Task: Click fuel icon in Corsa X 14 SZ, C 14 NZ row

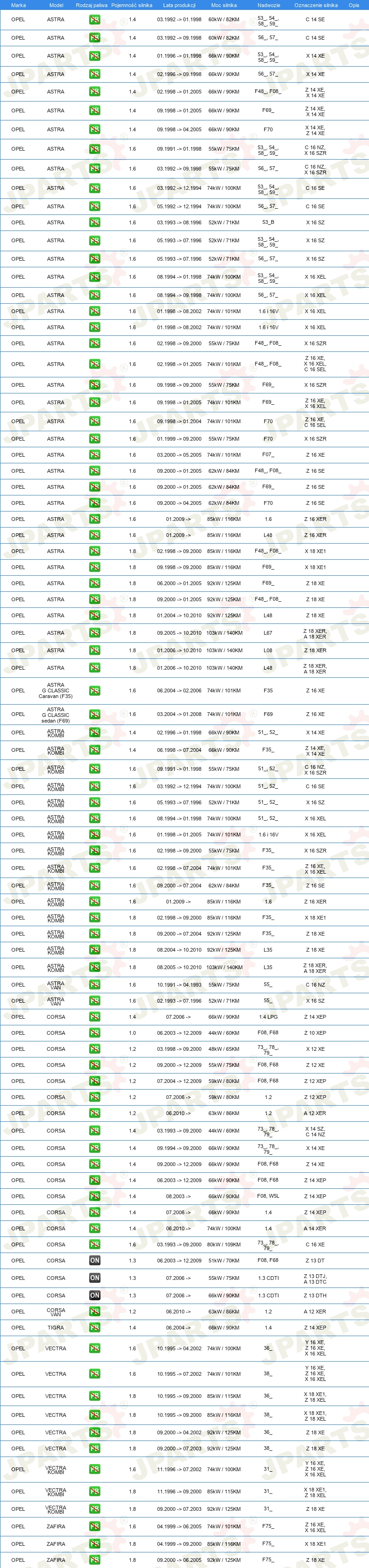Action: tap(95, 1130)
